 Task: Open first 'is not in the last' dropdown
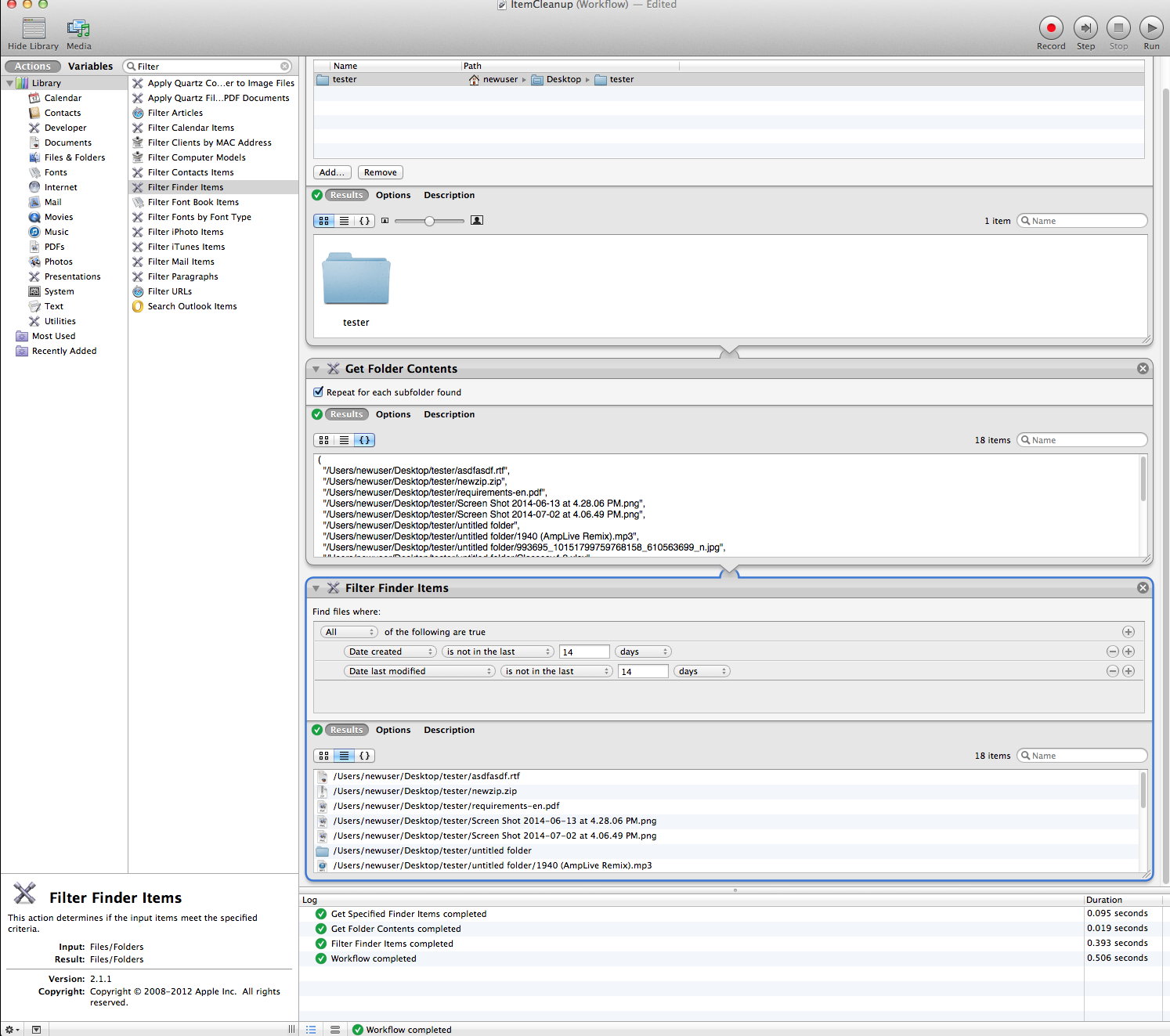click(498, 652)
